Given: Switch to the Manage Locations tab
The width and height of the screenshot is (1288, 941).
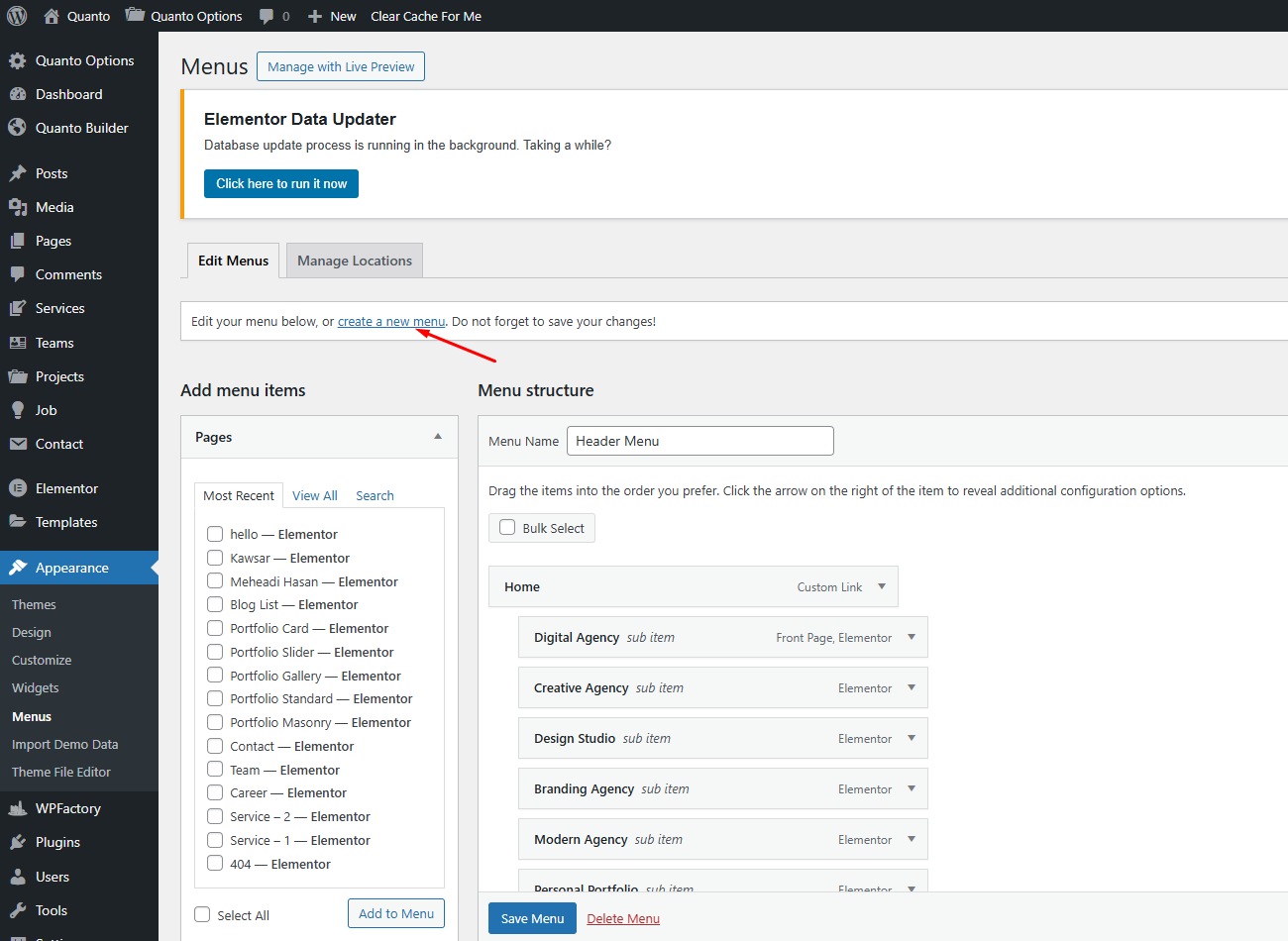Looking at the screenshot, I should pyautogui.click(x=355, y=261).
